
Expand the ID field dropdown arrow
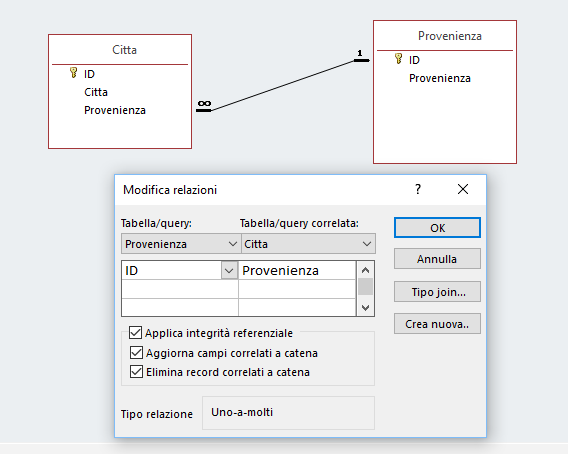pyautogui.click(x=229, y=271)
